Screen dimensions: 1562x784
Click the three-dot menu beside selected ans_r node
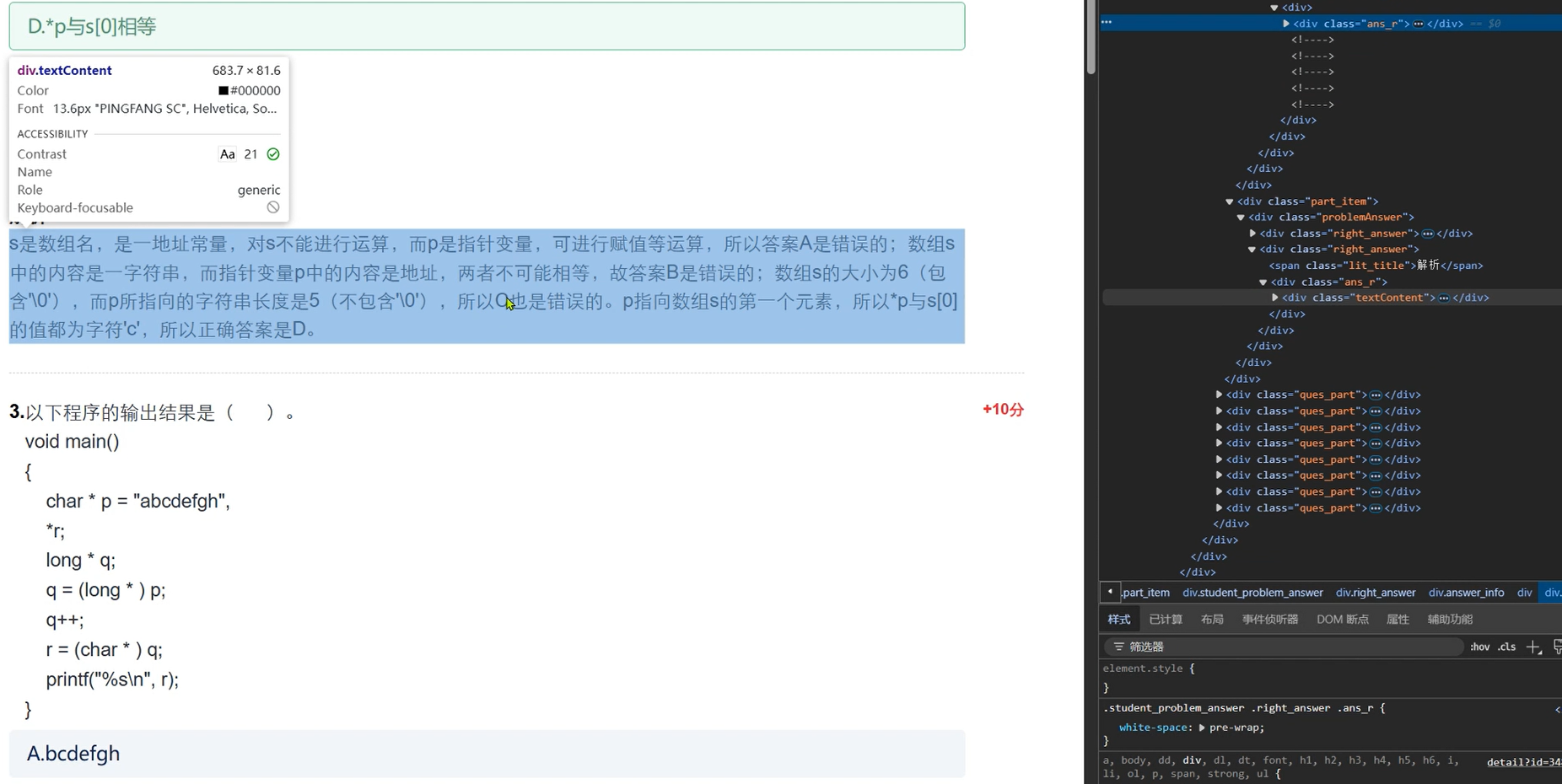1107,23
